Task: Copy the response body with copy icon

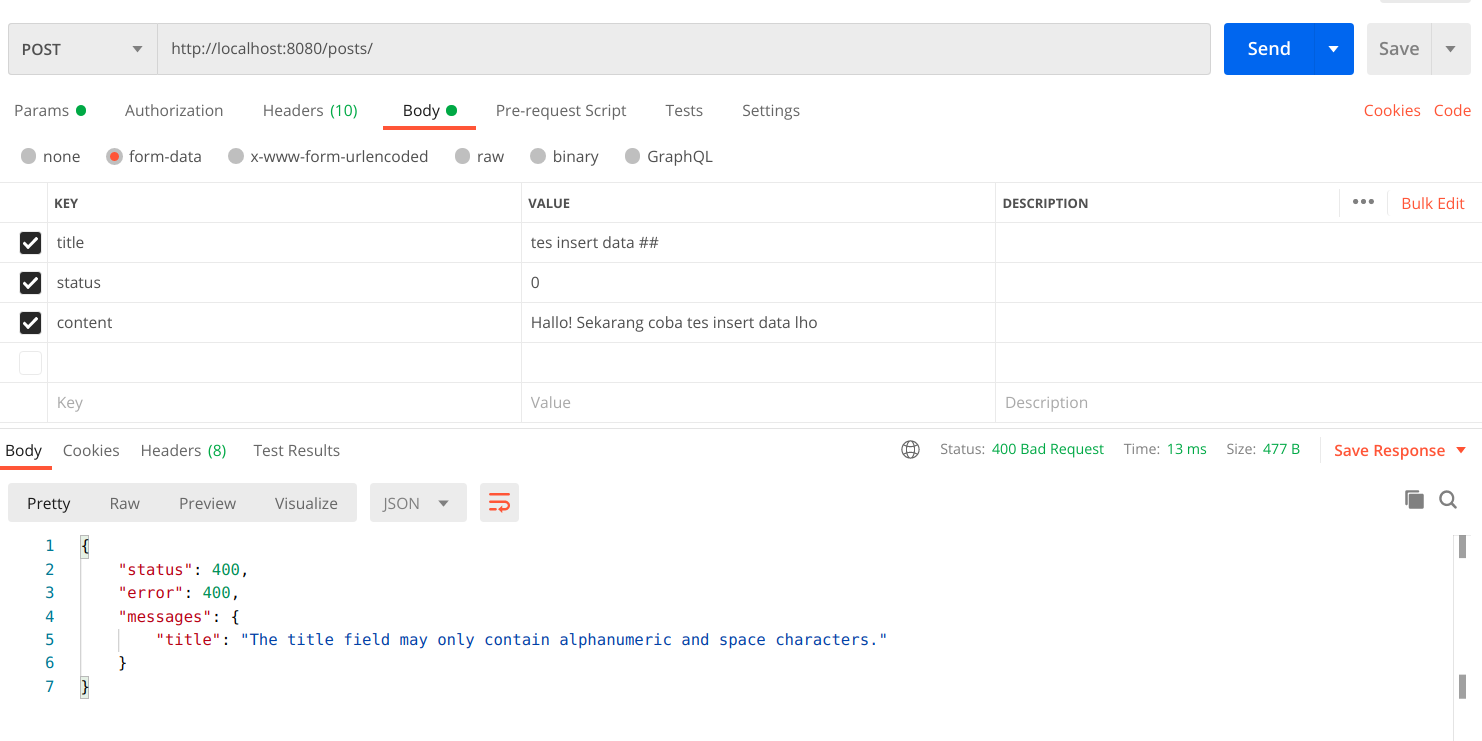Action: 1414,500
